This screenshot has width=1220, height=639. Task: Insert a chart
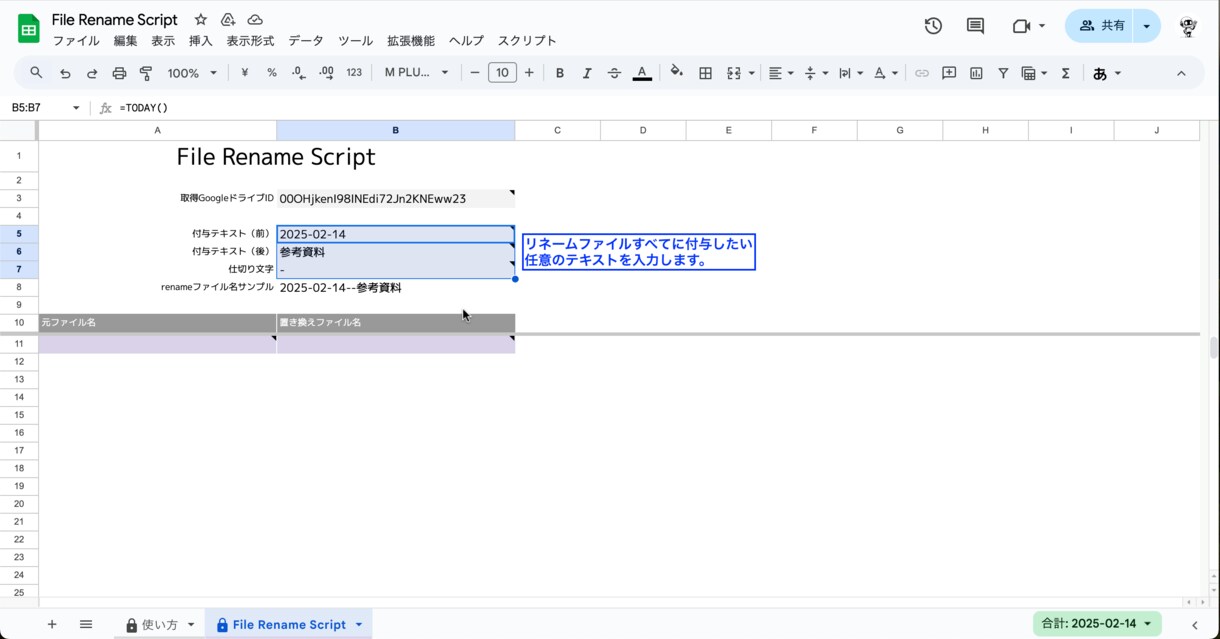[976, 73]
